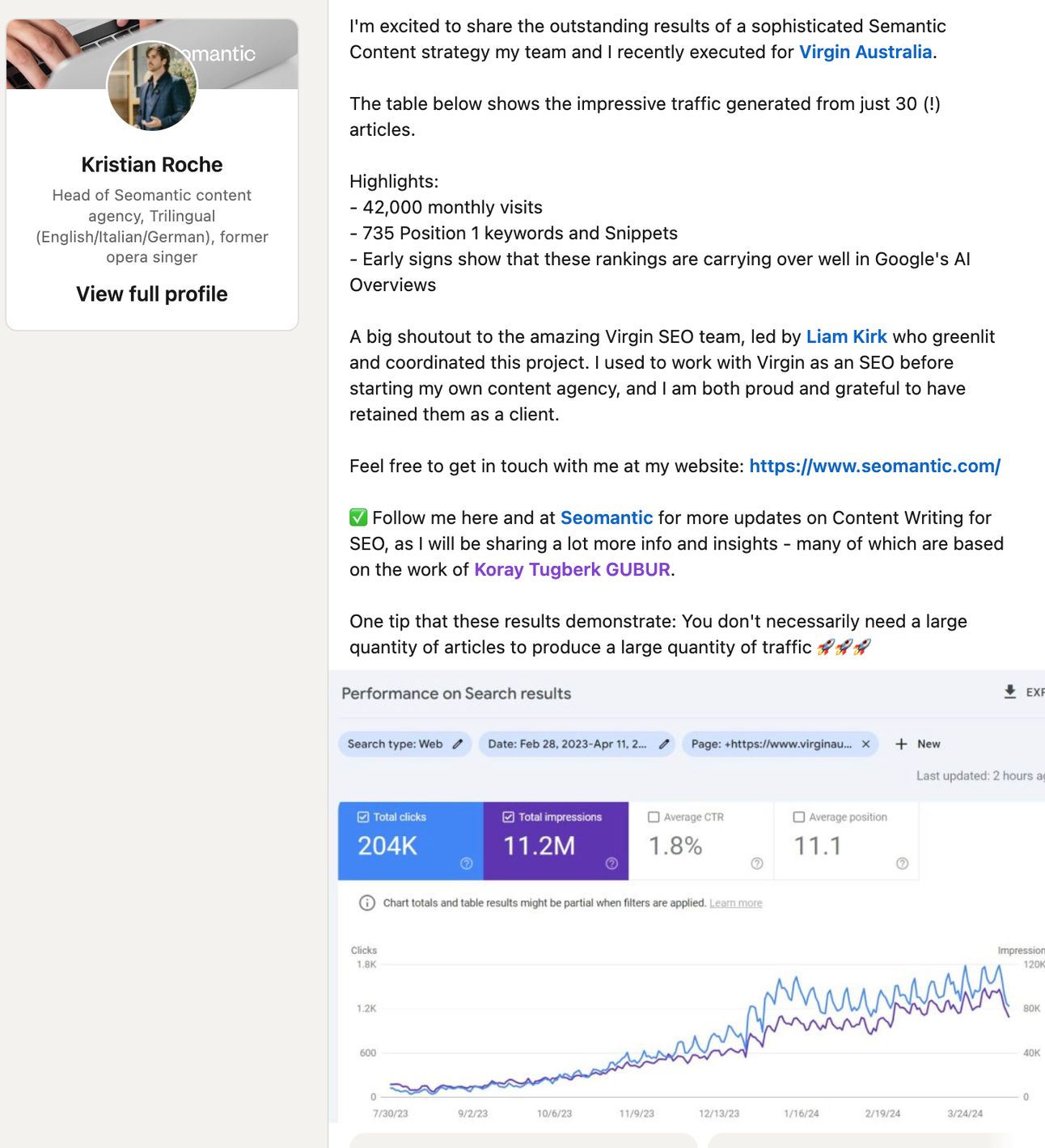Viewport: 1045px width, 1148px height.
Task: Enable the Average position checkbox
Action: click(x=799, y=817)
